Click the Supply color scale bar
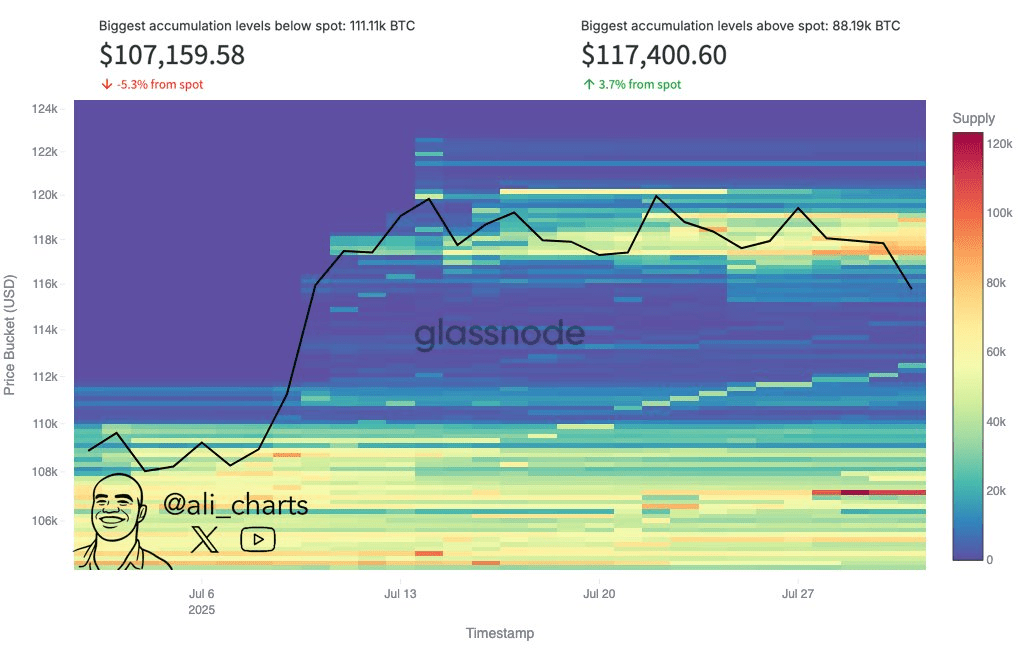This screenshot has height=650, width=1018. [x=967, y=346]
